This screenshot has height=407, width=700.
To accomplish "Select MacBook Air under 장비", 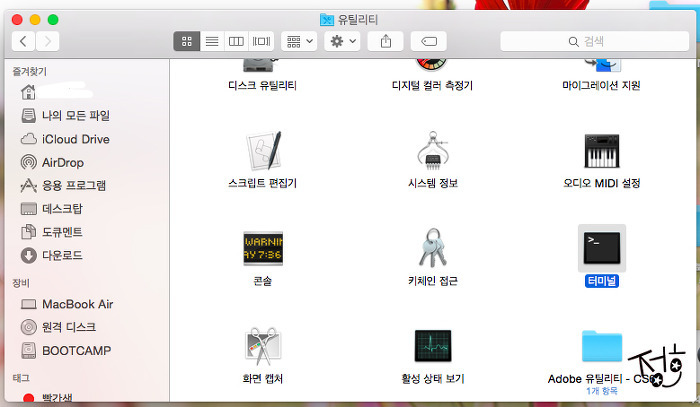I will click(67, 304).
